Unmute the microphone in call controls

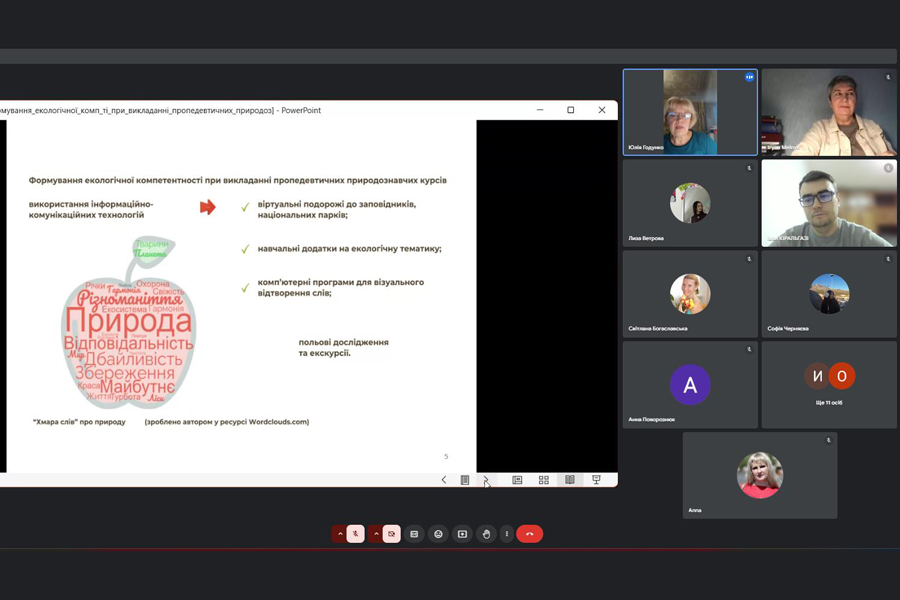(355, 534)
